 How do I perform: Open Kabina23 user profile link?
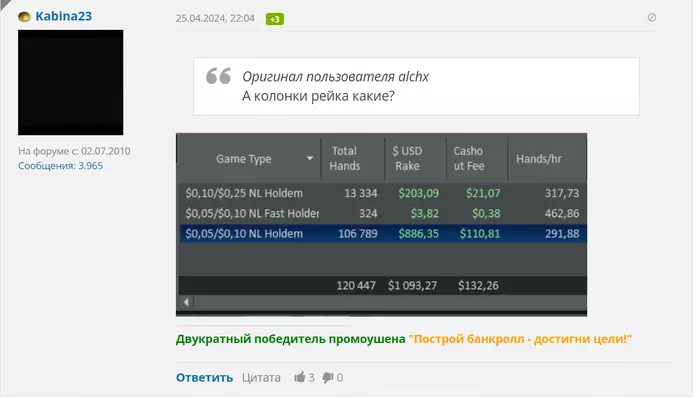[x=63, y=16]
